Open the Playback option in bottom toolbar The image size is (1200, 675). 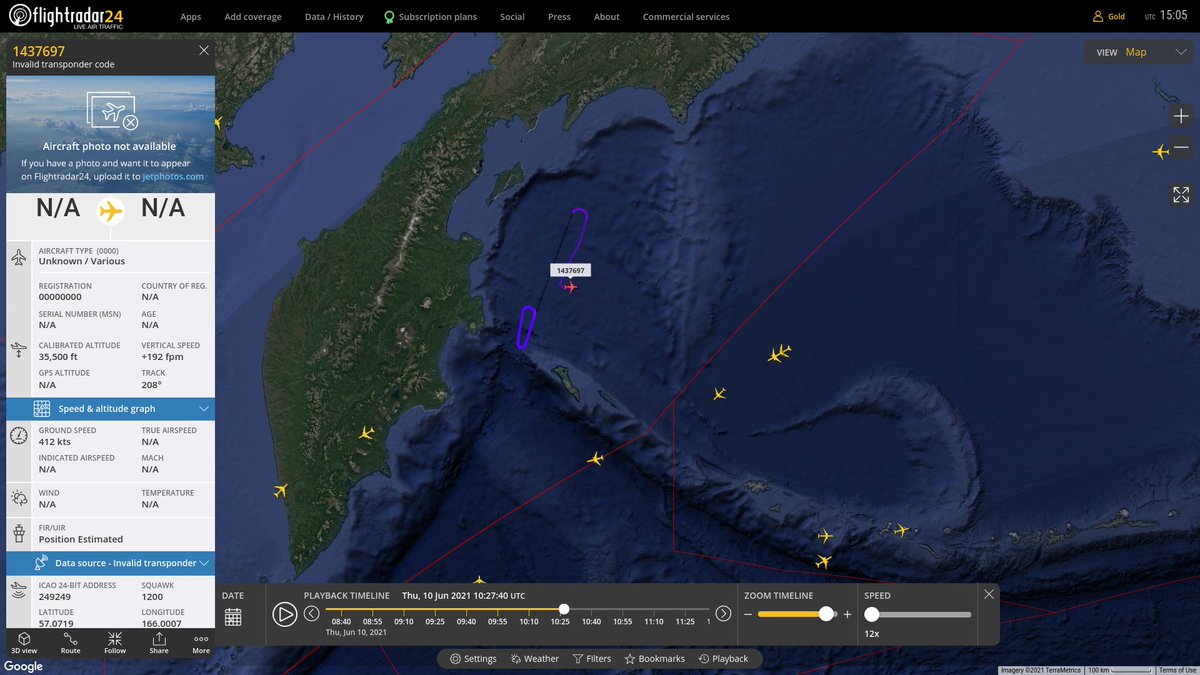point(723,659)
